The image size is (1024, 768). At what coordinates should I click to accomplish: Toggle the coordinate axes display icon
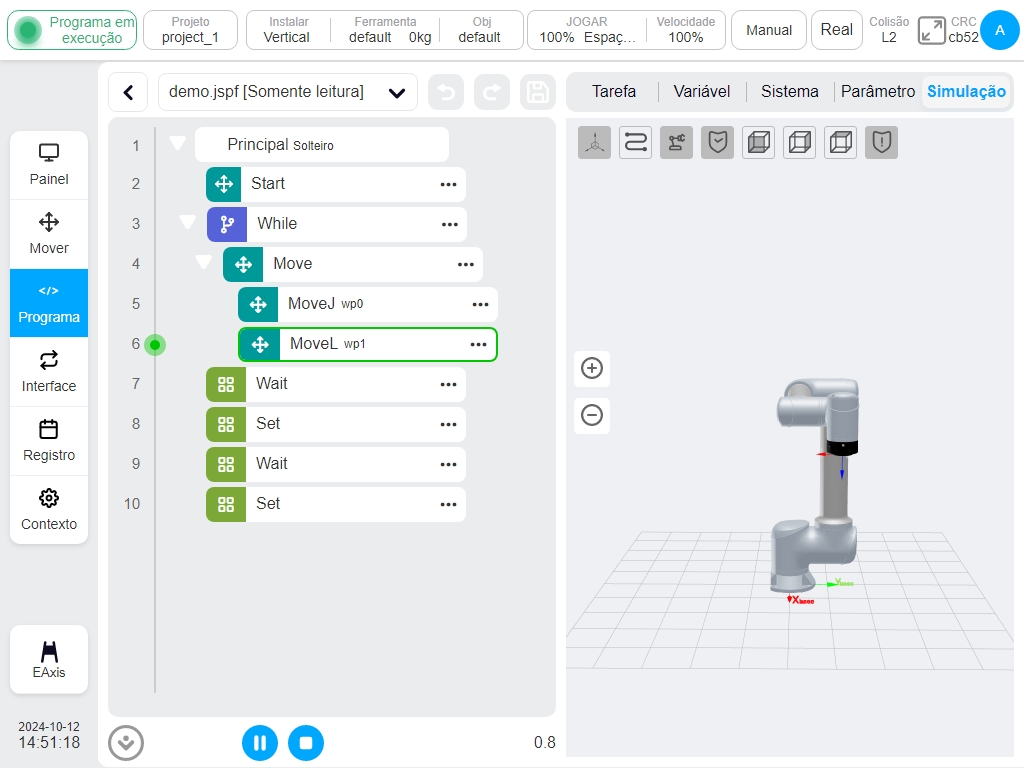click(x=594, y=142)
